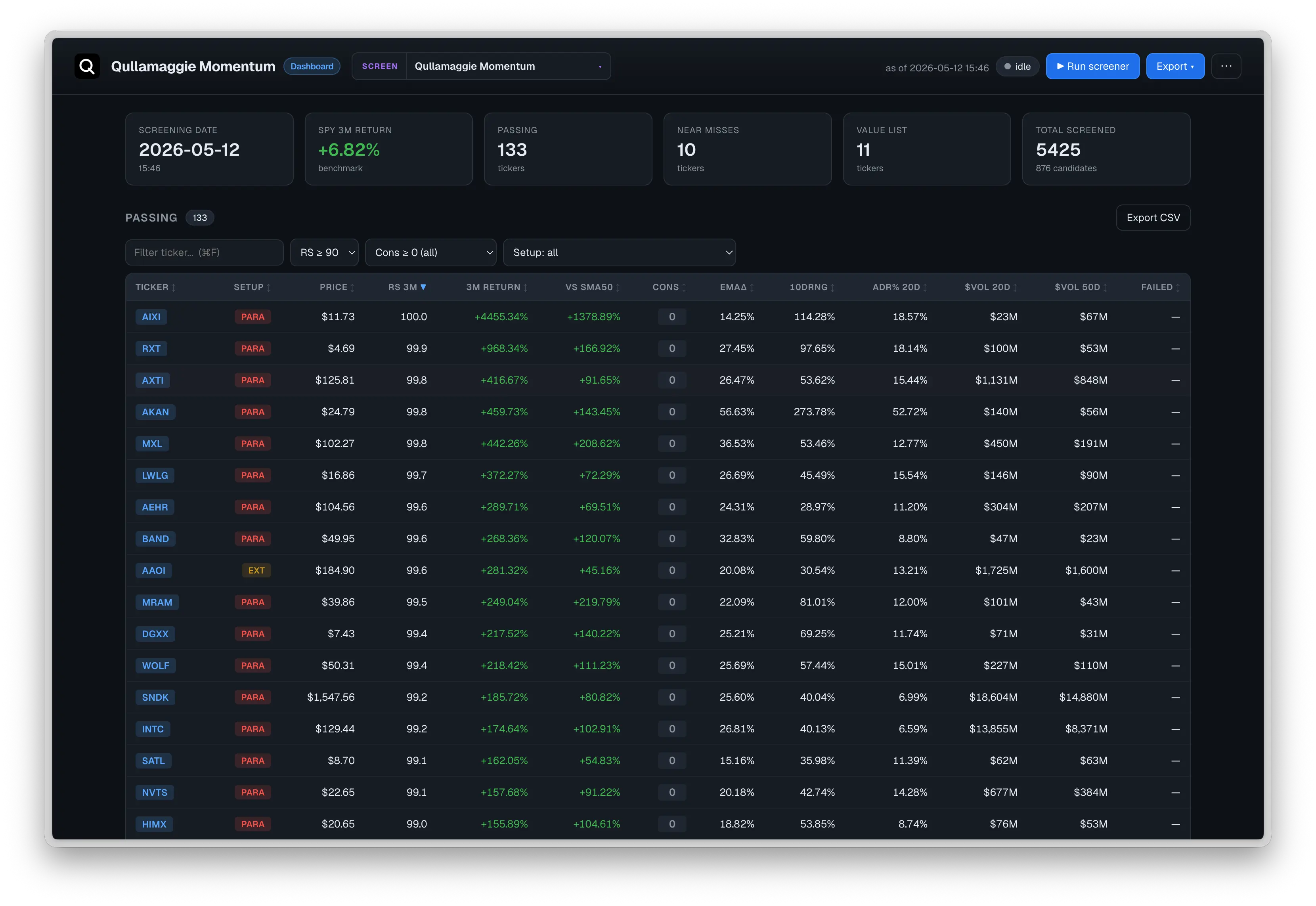Viewport: 1316px width, 906px height.
Task: Select the Value List 11 tickers card
Action: pyautogui.click(x=926, y=149)
